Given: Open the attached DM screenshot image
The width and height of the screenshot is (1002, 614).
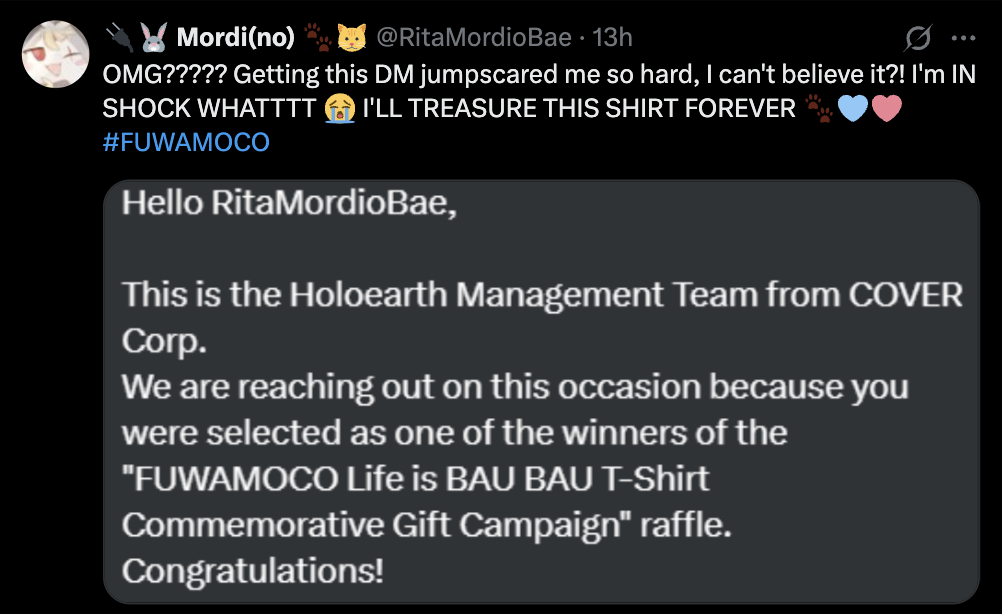Looking at the screenshot, I should (541, 392).
